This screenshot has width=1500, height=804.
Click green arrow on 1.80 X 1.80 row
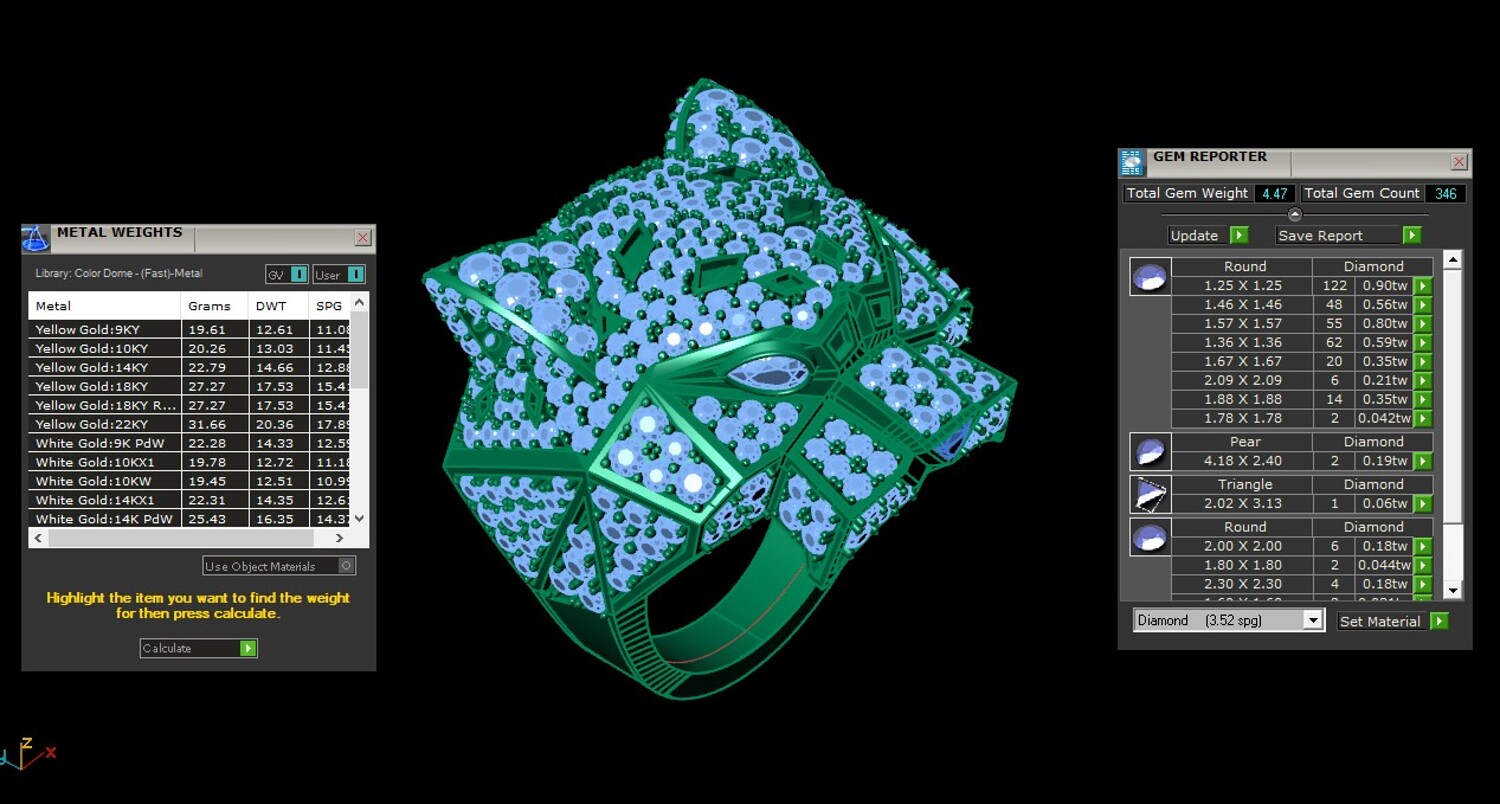(x=1422, y=565)
